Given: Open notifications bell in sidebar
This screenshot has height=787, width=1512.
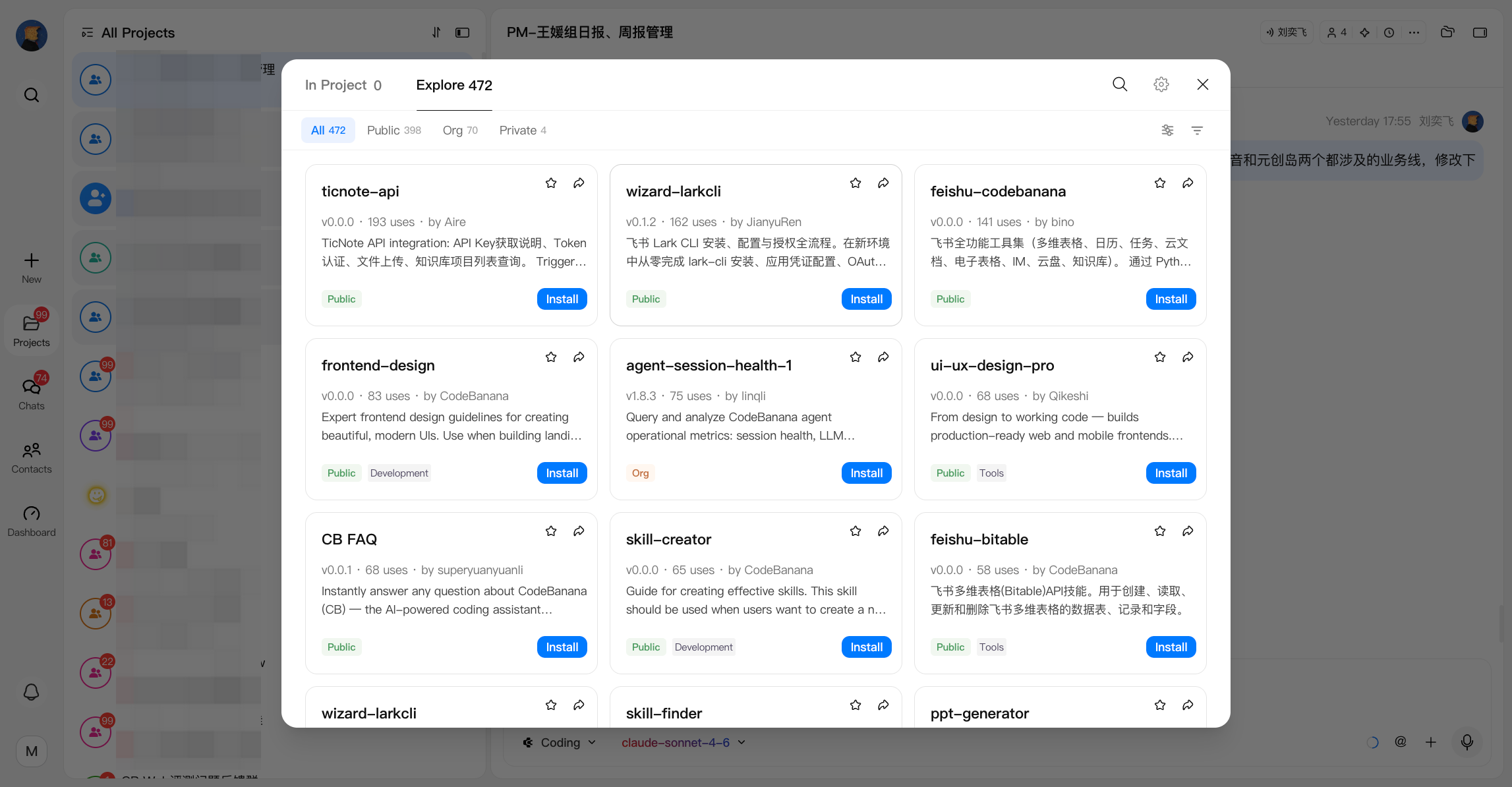Looking at the screenshot, I should (x=32, y=692).
